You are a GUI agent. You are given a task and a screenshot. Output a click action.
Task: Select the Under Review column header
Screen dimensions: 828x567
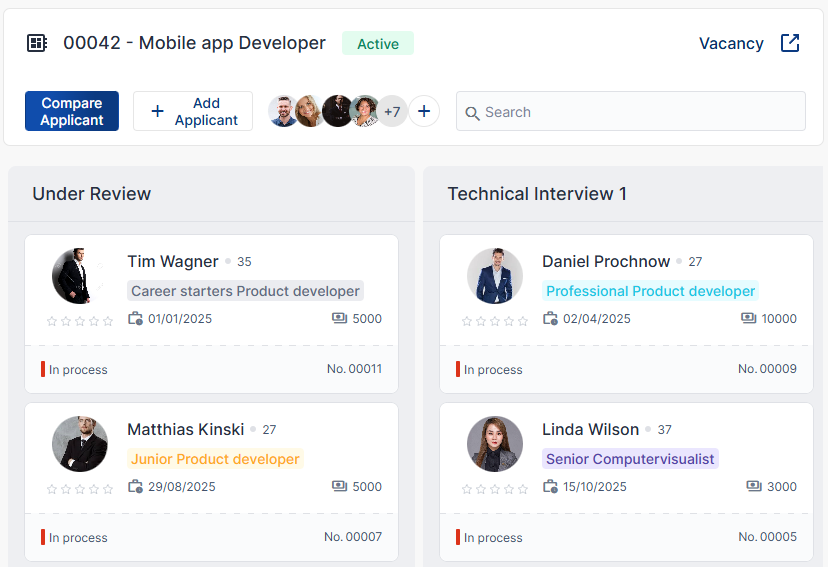92,194
